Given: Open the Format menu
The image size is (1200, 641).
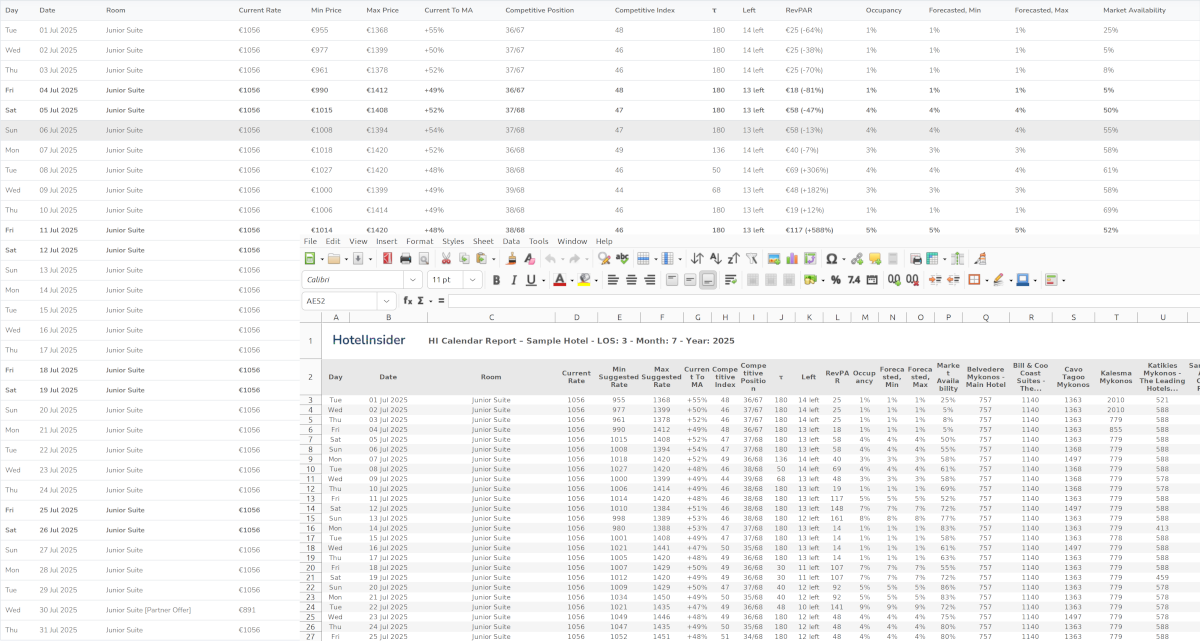Looking at the screenshot, I should click(420, 241).
